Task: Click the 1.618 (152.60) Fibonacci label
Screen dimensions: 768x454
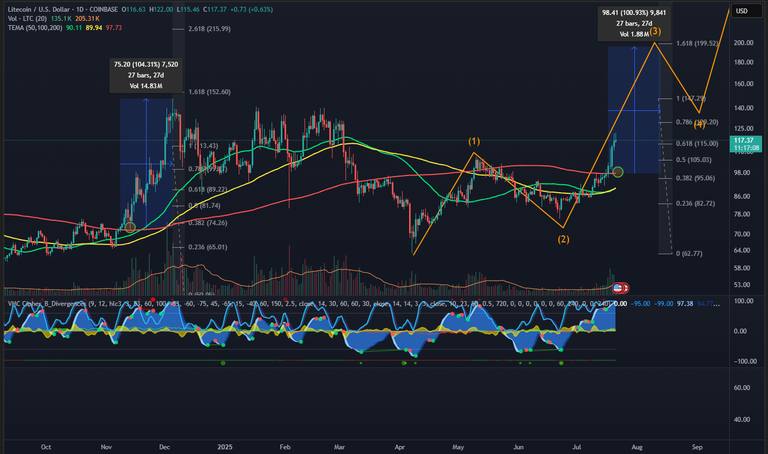Action: tap(209, 92)
